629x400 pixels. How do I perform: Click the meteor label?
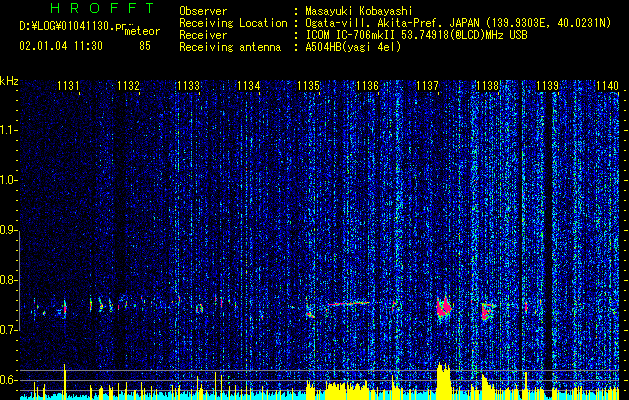(x=142, y=31)
